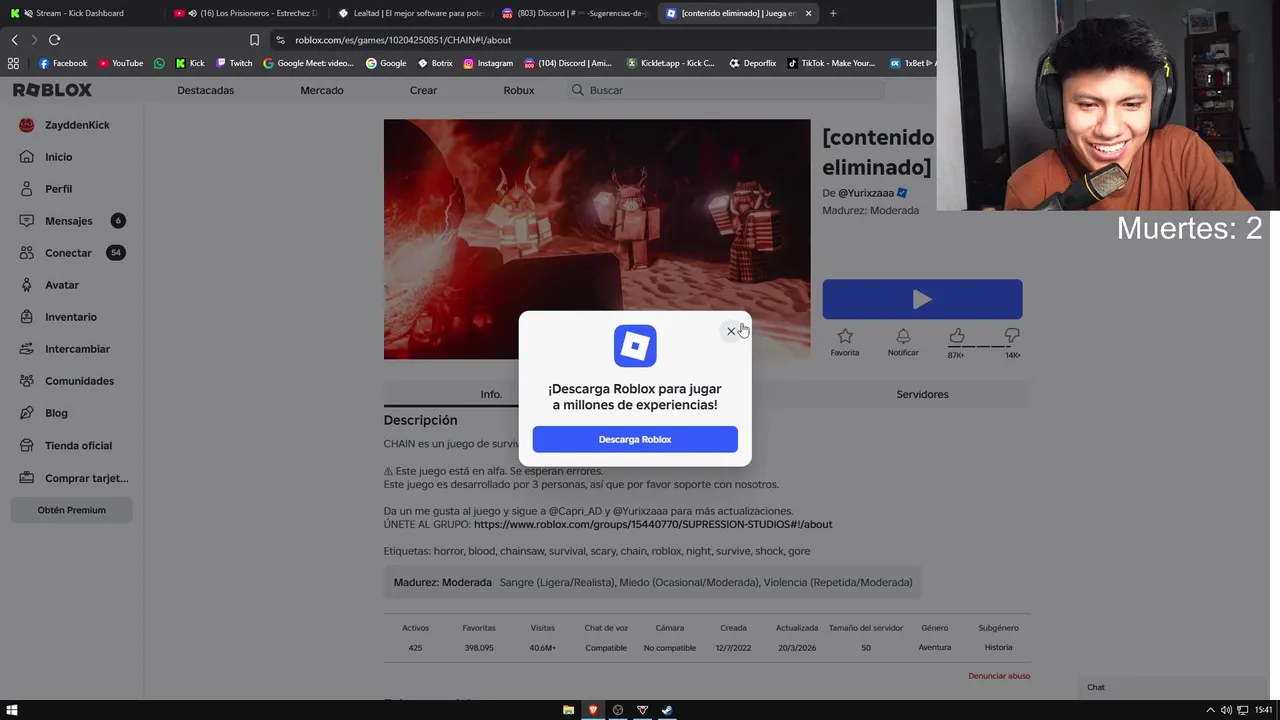Open the Conectar sidebar icon

coord(27,253)
